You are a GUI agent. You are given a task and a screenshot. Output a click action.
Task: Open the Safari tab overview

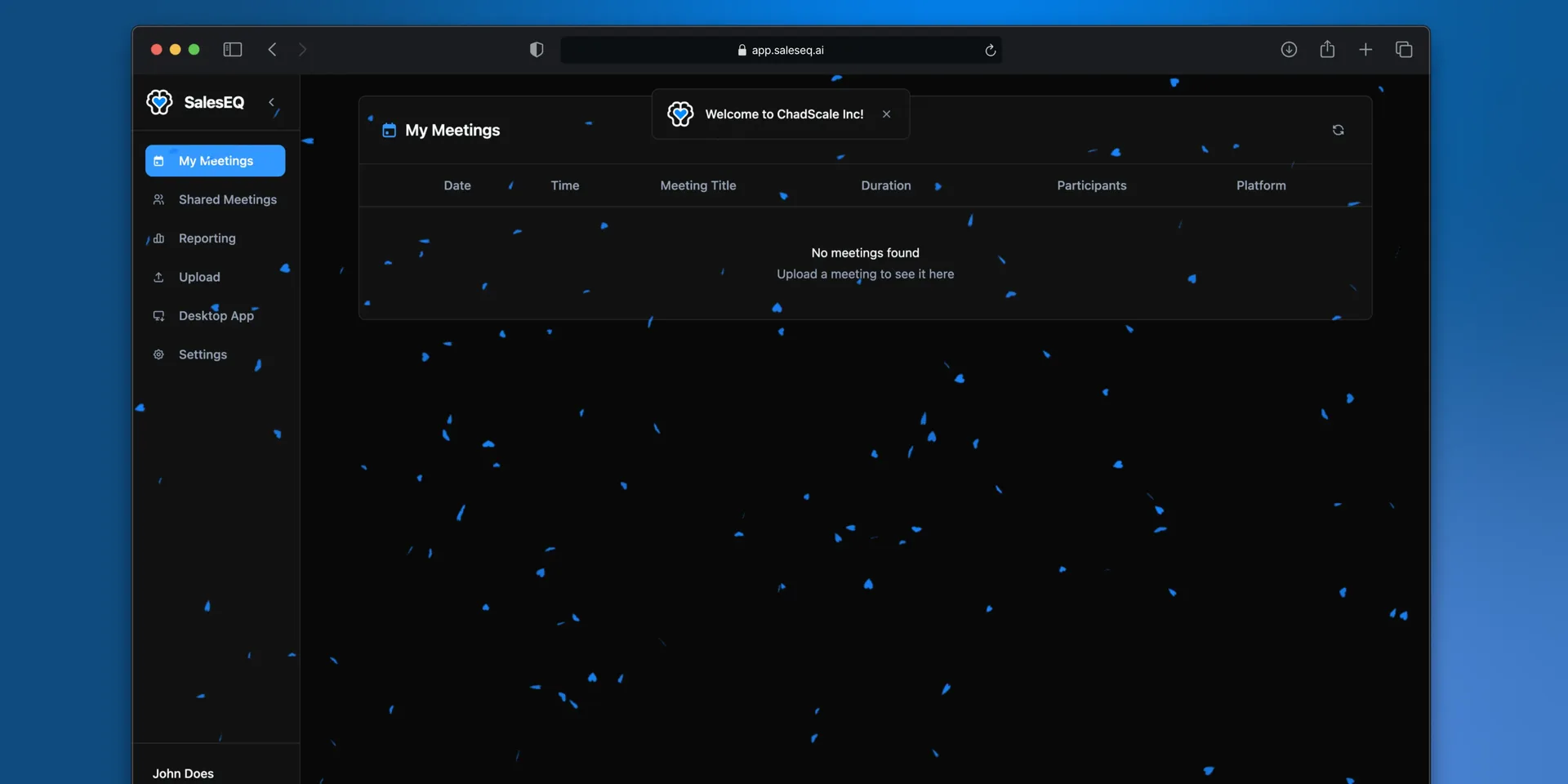(1404, 50)
